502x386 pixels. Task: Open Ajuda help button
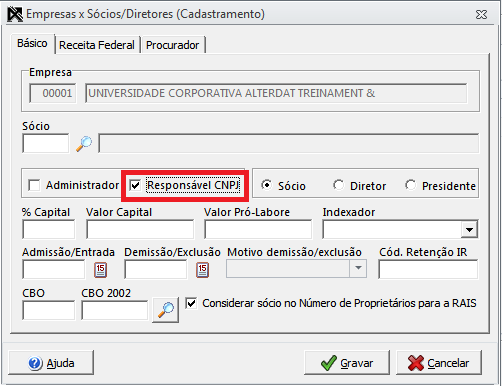point(51,363)
